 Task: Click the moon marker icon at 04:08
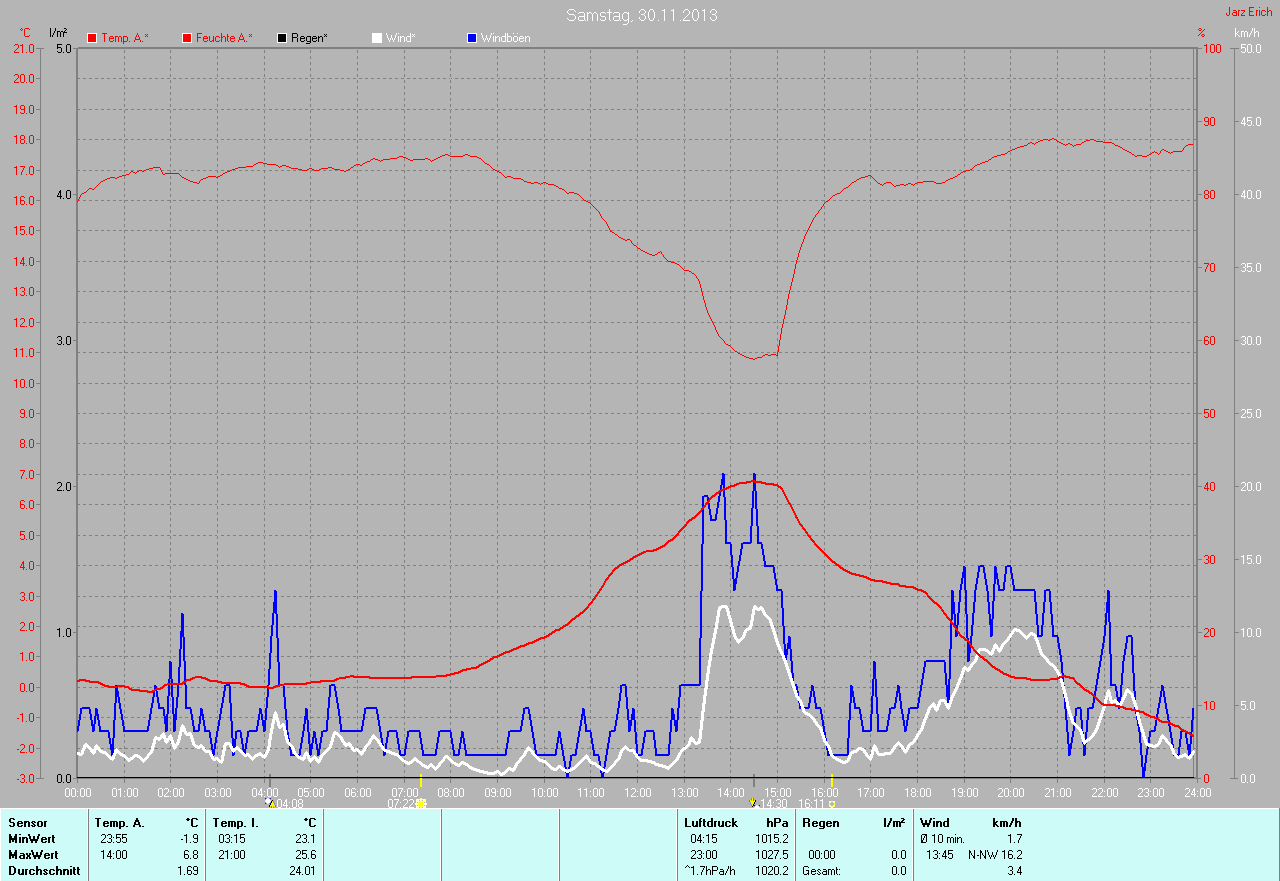coord(269,802)
